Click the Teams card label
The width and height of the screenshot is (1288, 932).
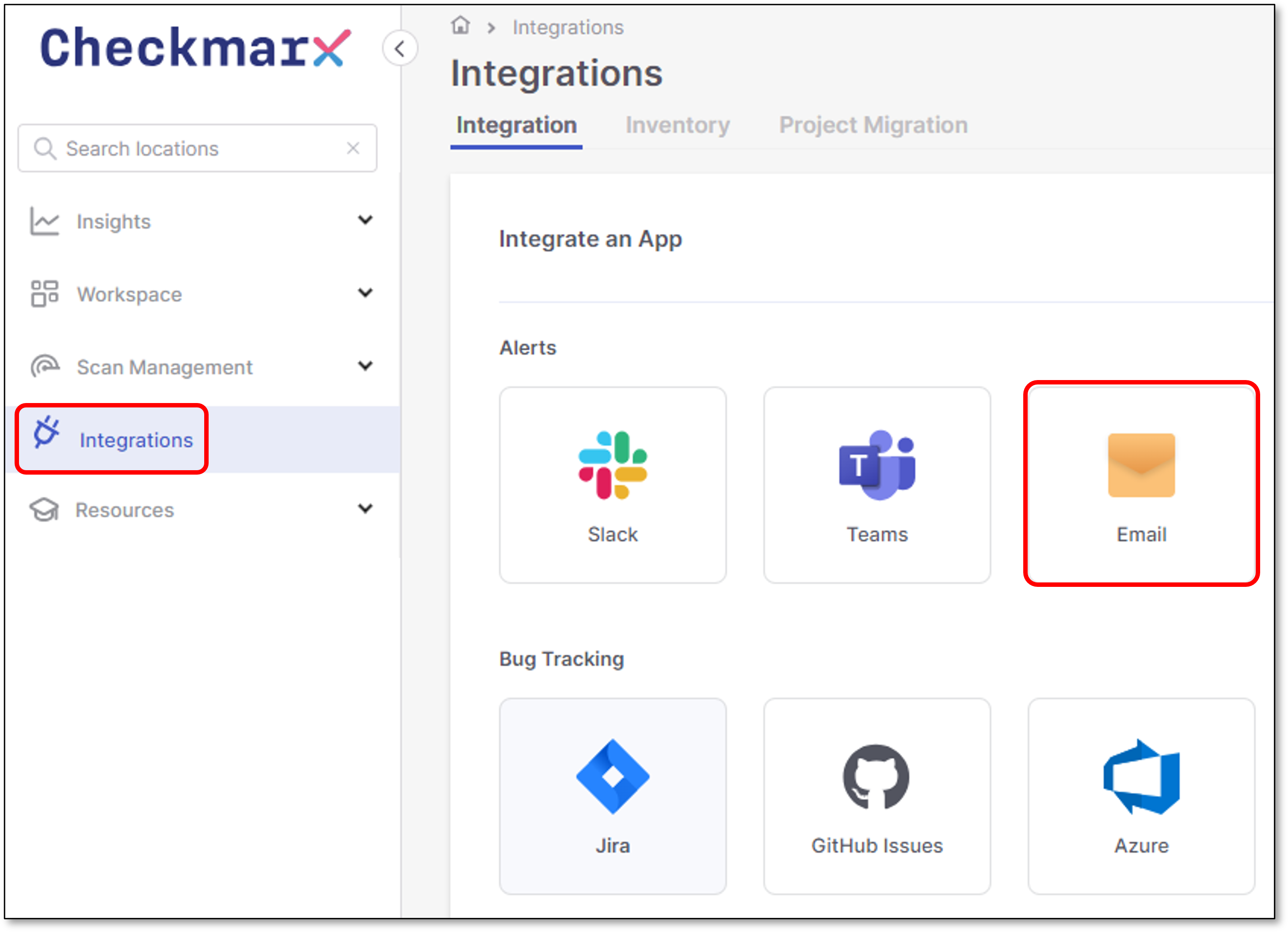click(x=877, y=534)
